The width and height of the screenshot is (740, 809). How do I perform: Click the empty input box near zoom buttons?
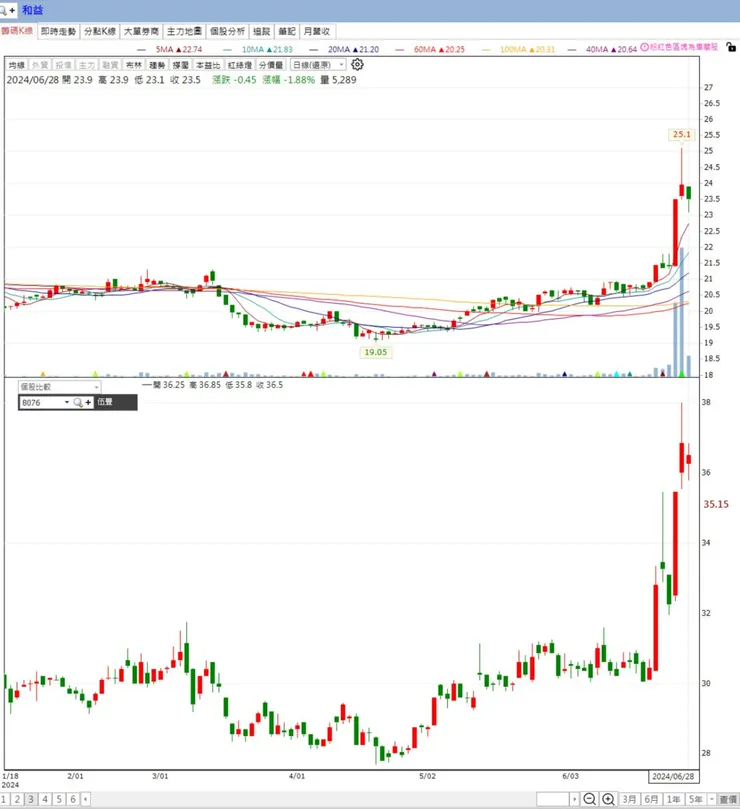coord(553,799)
